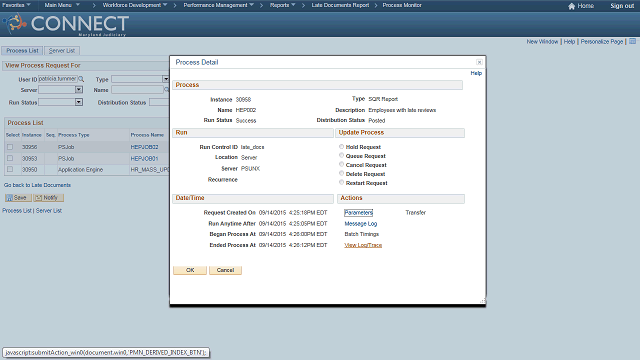Click the Help link in the dialog
Screen dimensions: 640x360
476,73
